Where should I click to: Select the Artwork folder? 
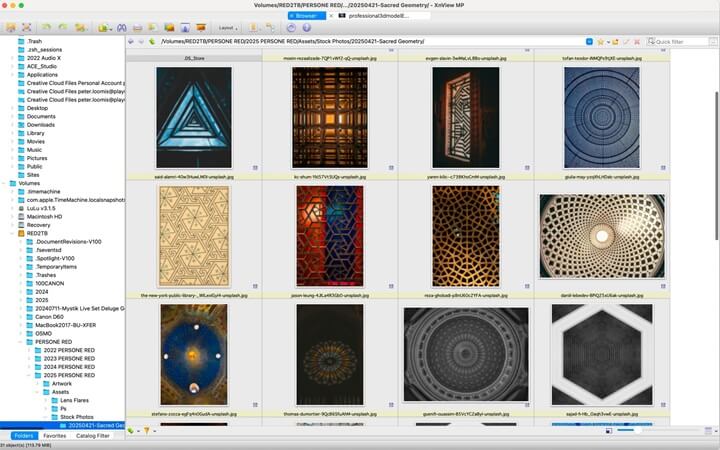pyautogui.click(x=62, y=383)
